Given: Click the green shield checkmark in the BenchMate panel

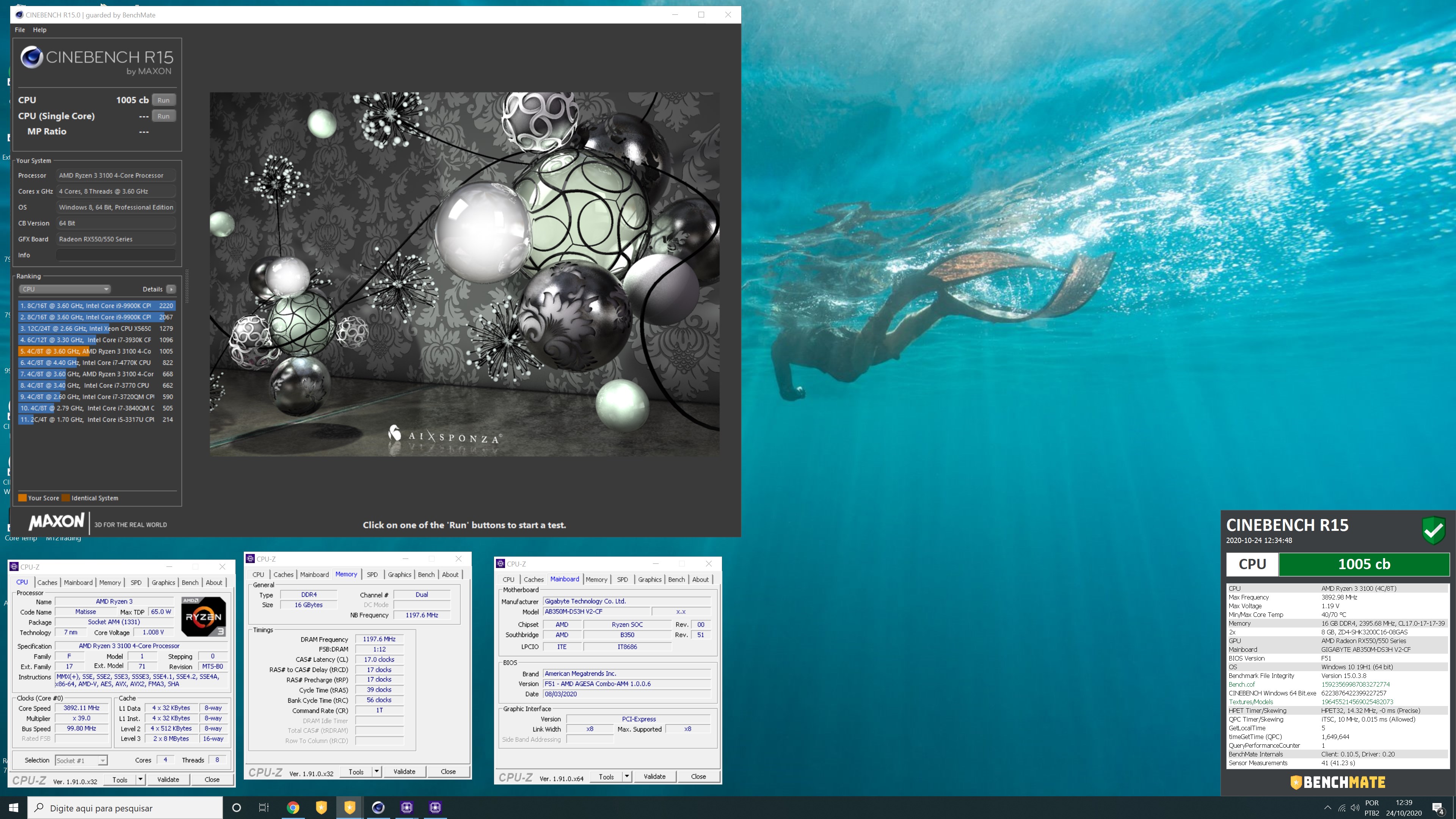Looking at the screenshot, I should tap(1433, 531).
